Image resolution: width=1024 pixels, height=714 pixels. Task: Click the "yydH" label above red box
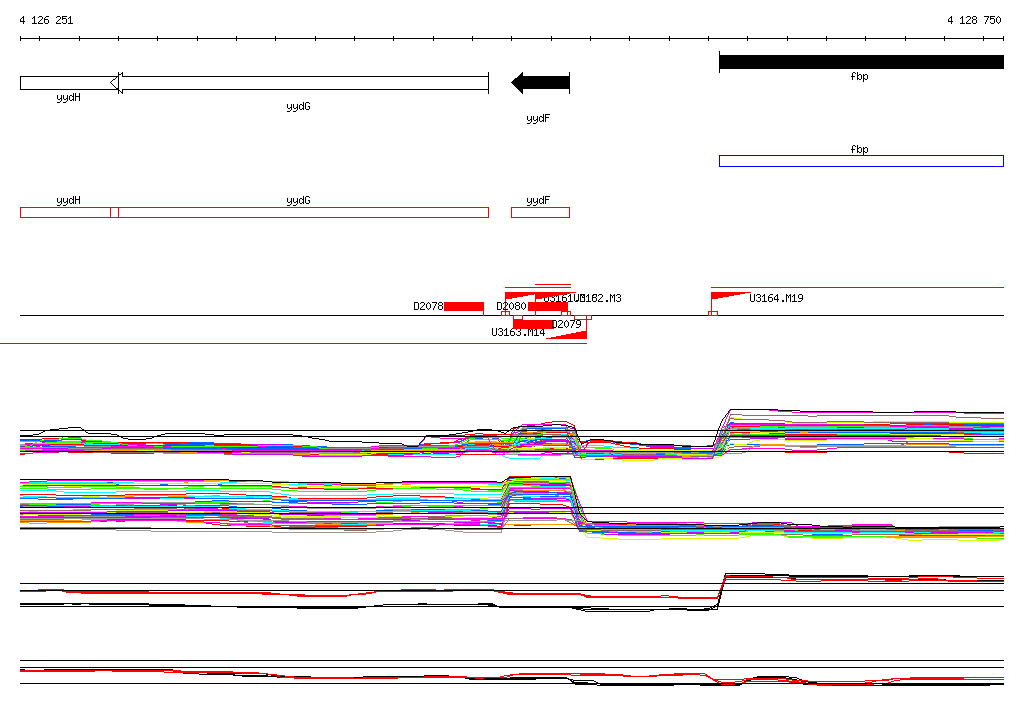pyautogui.click(x=69, y=201)
